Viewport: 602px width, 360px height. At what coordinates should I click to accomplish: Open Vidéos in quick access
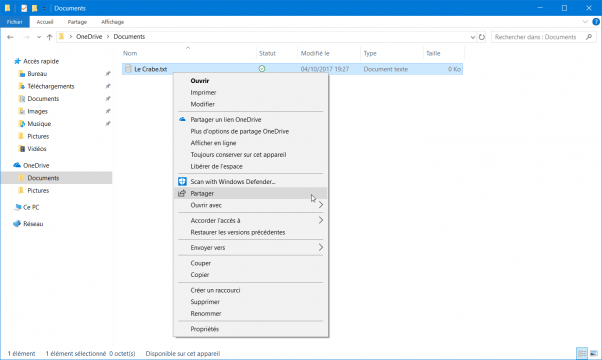(36, 149)
